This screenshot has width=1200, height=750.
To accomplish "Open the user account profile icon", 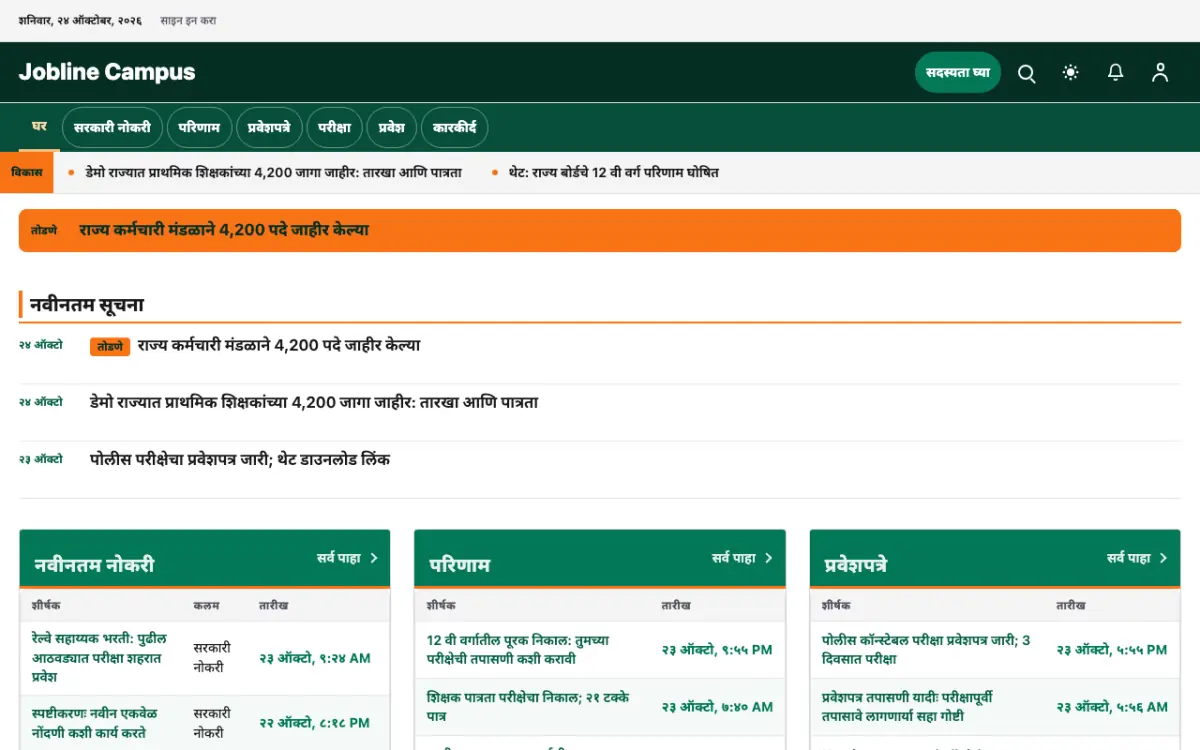I will click(1160, 73).
